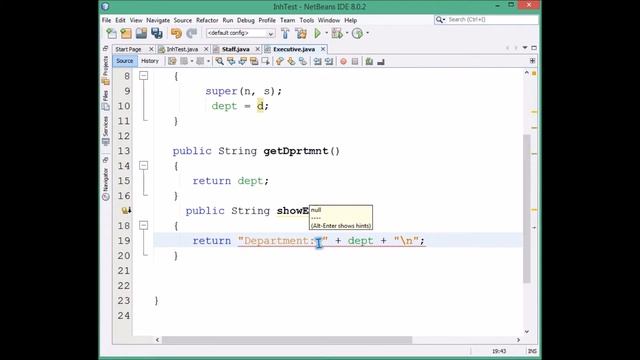Viewport: 640px width, 360px height.
Task: Click the vertical editor scrollbar thumb
Action: pyautogui.click(x=527, y=208)
